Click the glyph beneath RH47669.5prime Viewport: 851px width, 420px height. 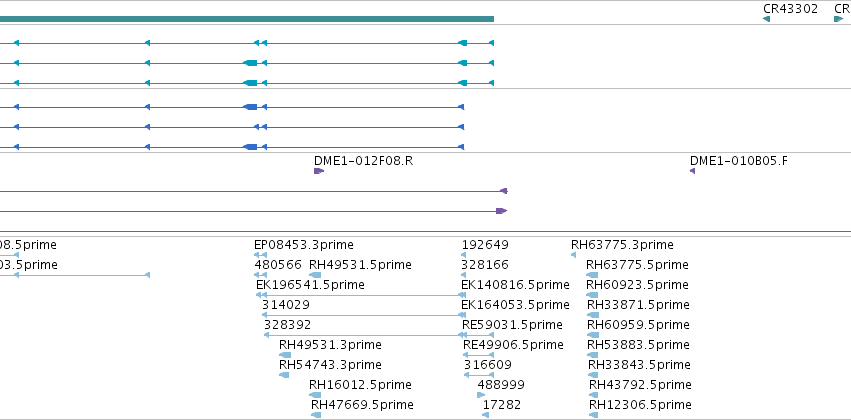coord(316,415)
